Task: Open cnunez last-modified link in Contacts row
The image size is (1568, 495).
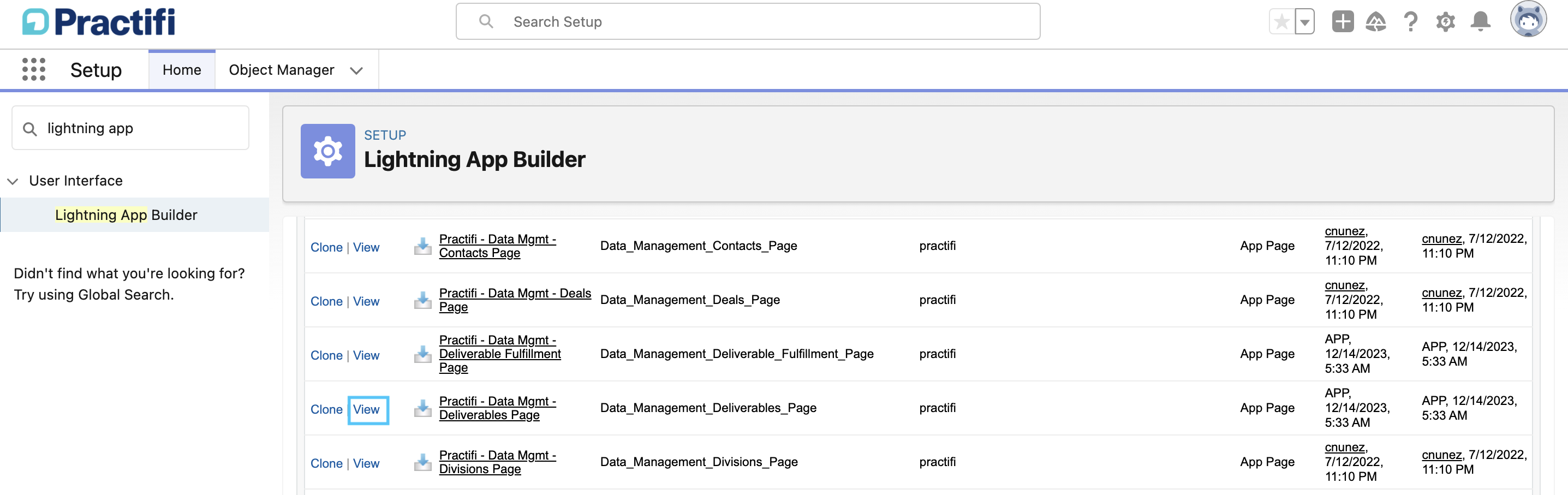Action: coord(1441,238)
